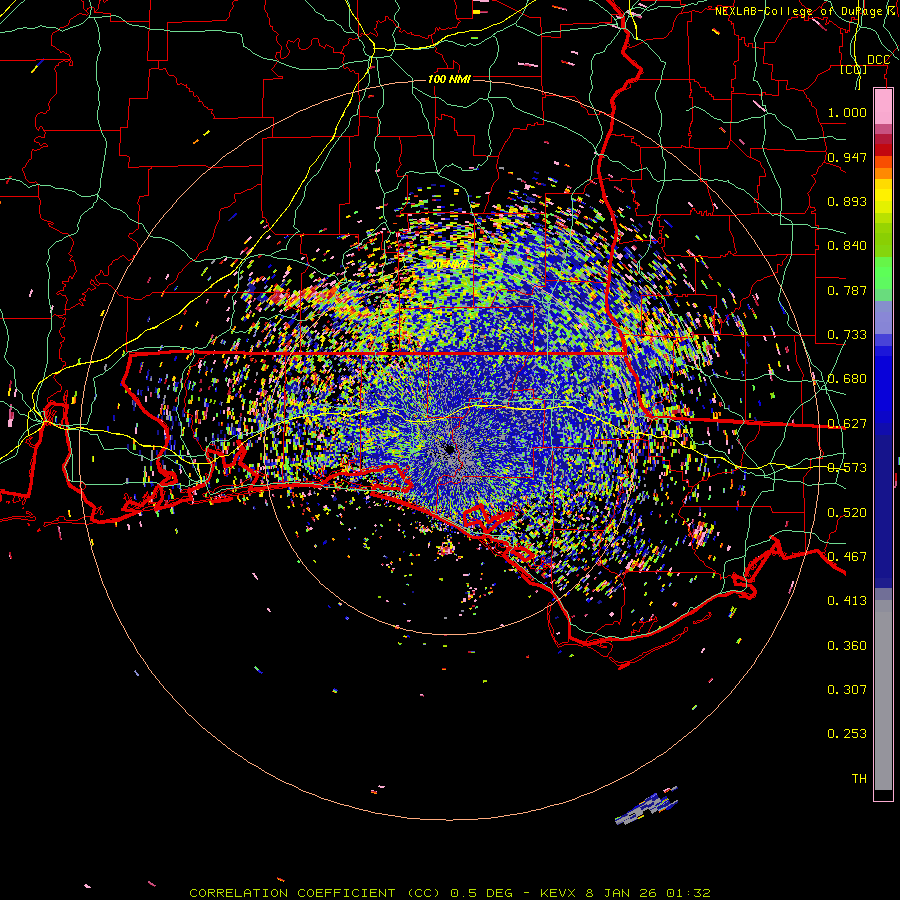900x900 pixels.
Task: Click the Correlation Coefficient KEVX caption text
Action: (450, 893)
